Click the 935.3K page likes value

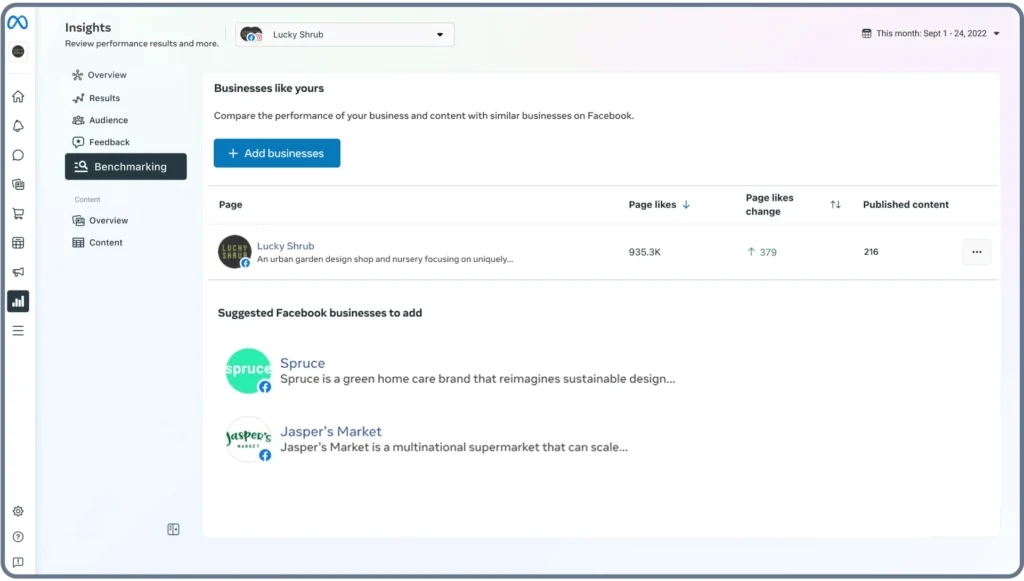click(x=645, y=252)
